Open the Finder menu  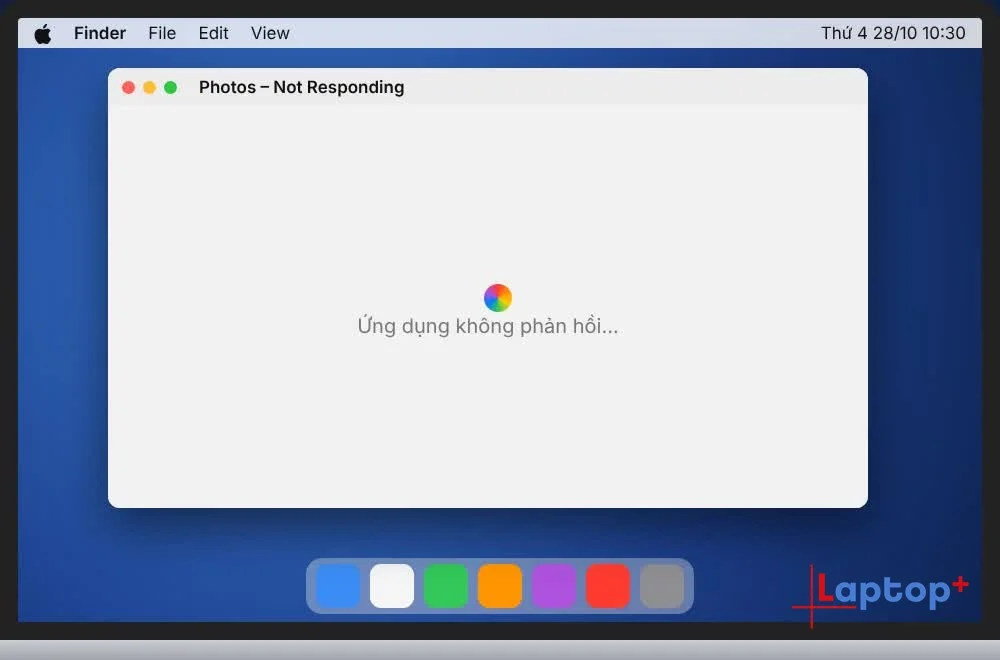click(x=99, y=33)
